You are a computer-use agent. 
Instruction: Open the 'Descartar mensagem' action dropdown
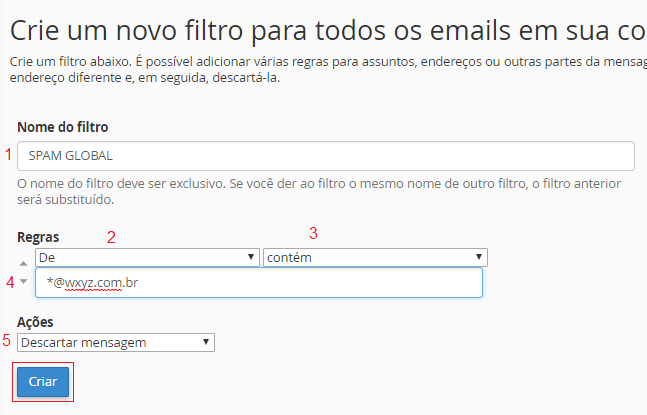coord(116,342)
